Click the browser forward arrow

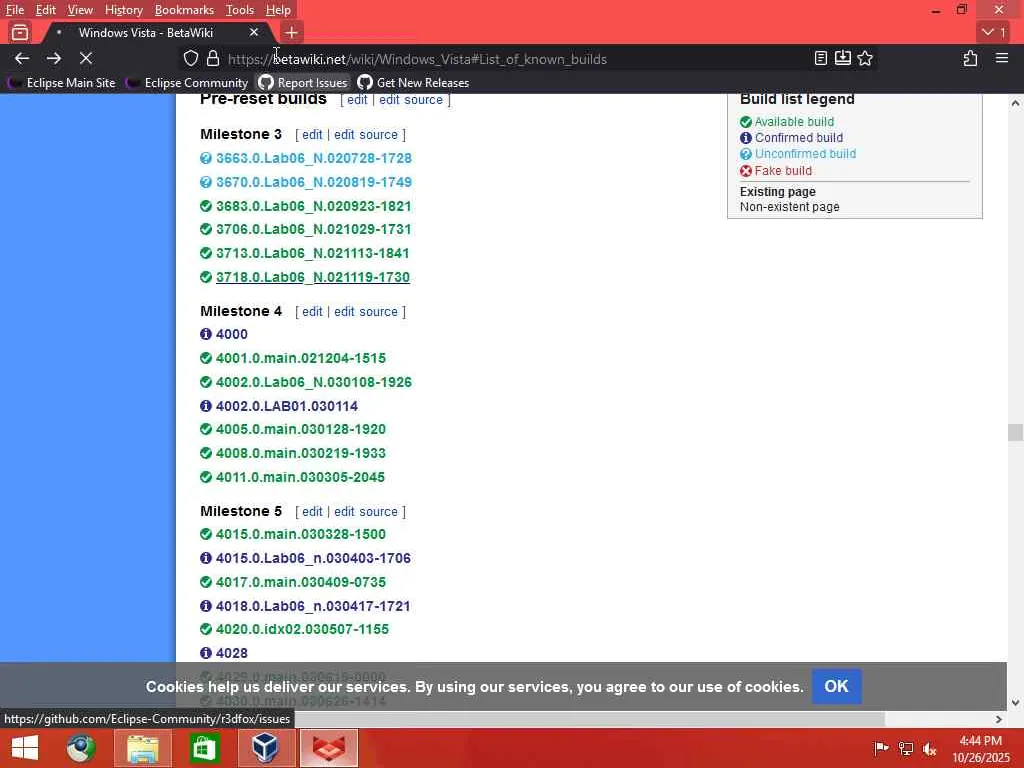click(x=54, y=59)
